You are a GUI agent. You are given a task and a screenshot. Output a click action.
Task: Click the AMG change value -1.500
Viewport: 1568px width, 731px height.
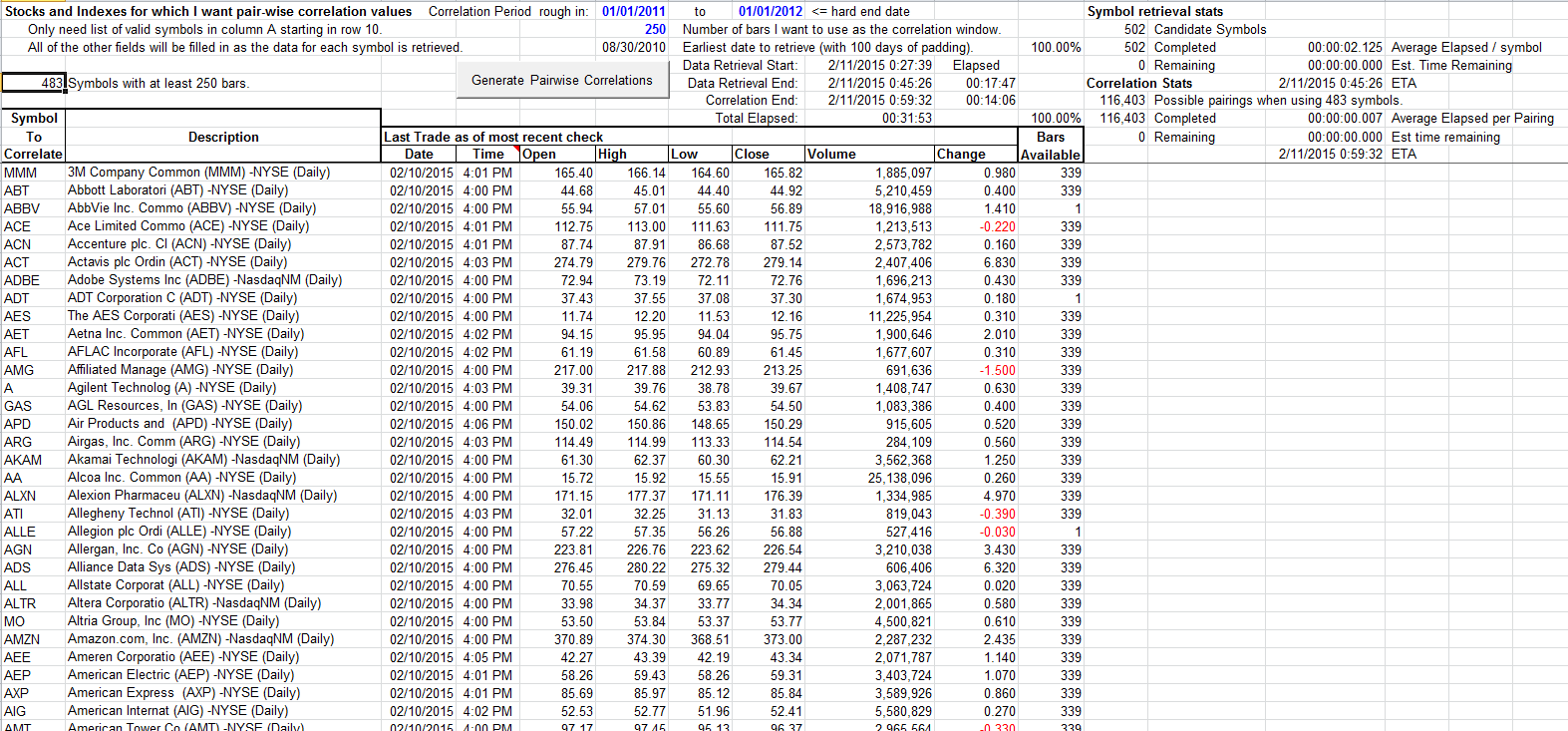997,370
